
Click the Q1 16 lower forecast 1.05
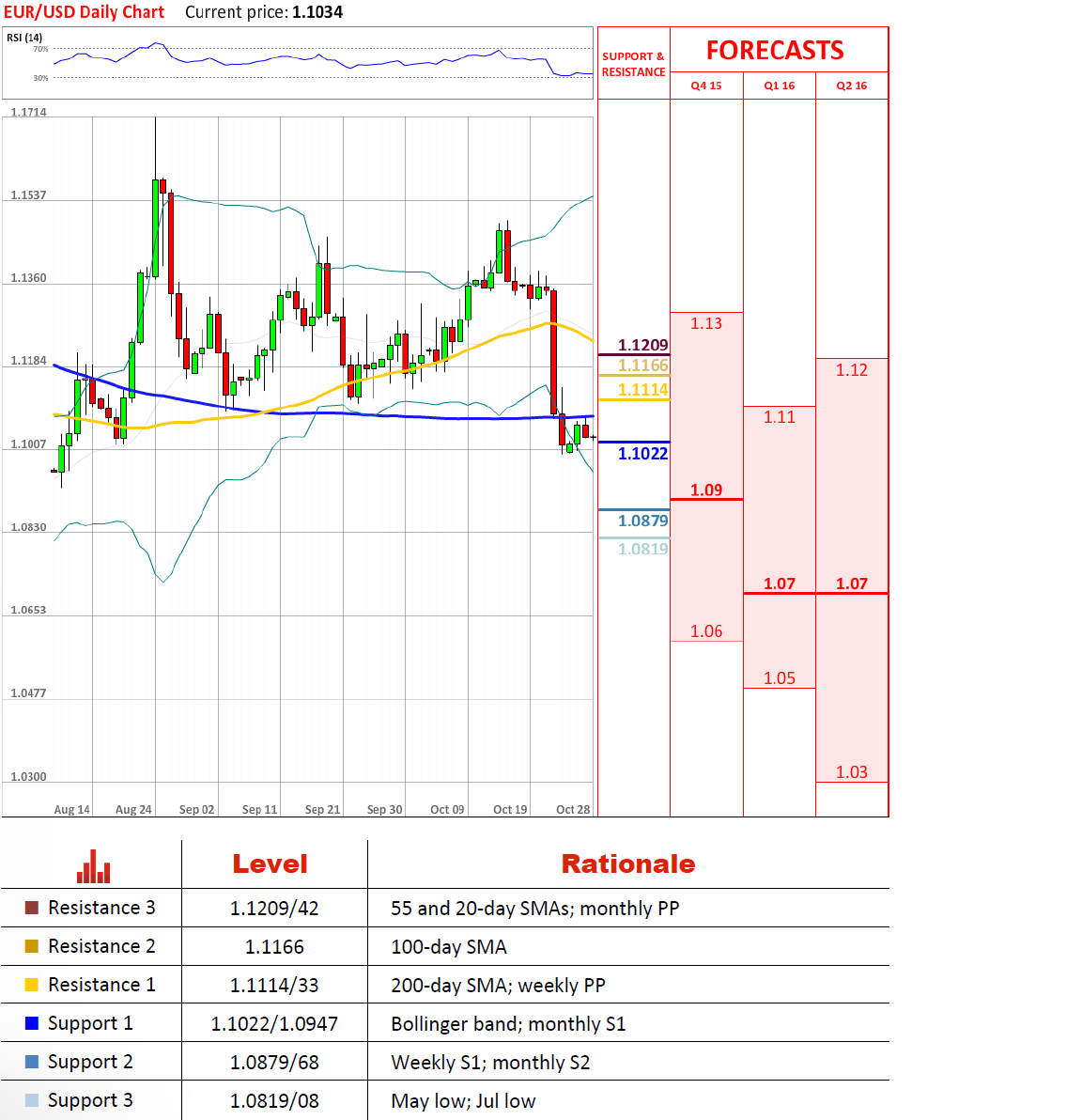780,678
